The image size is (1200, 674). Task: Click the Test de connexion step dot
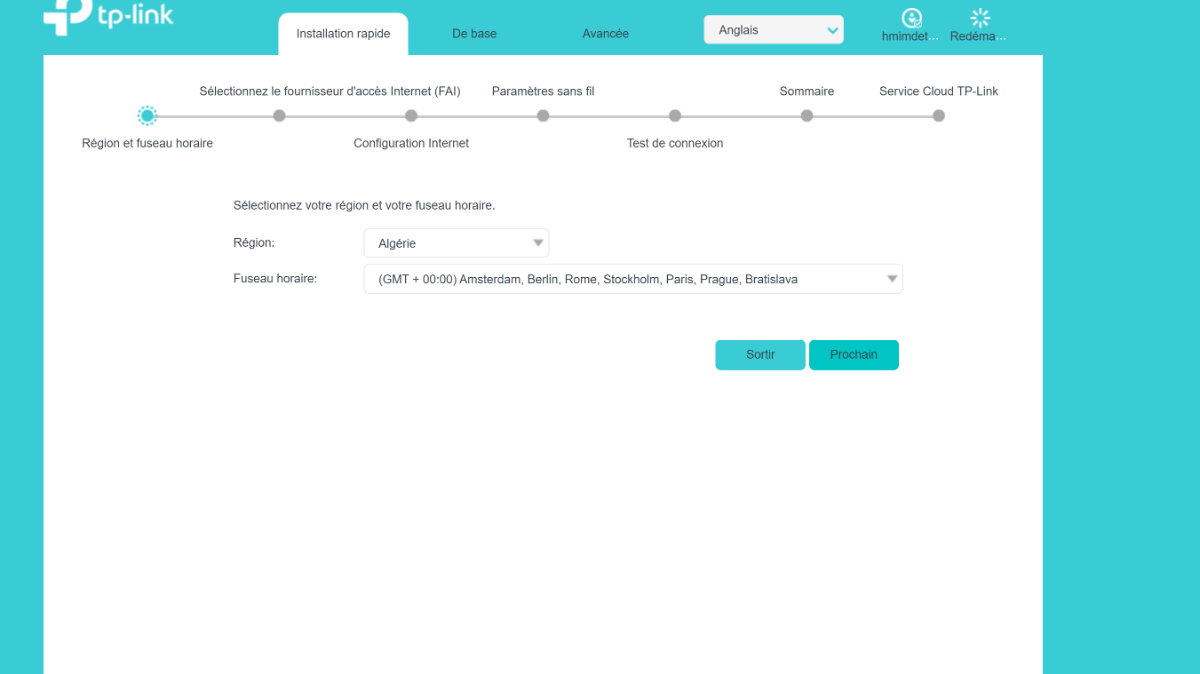pos(675,116)
